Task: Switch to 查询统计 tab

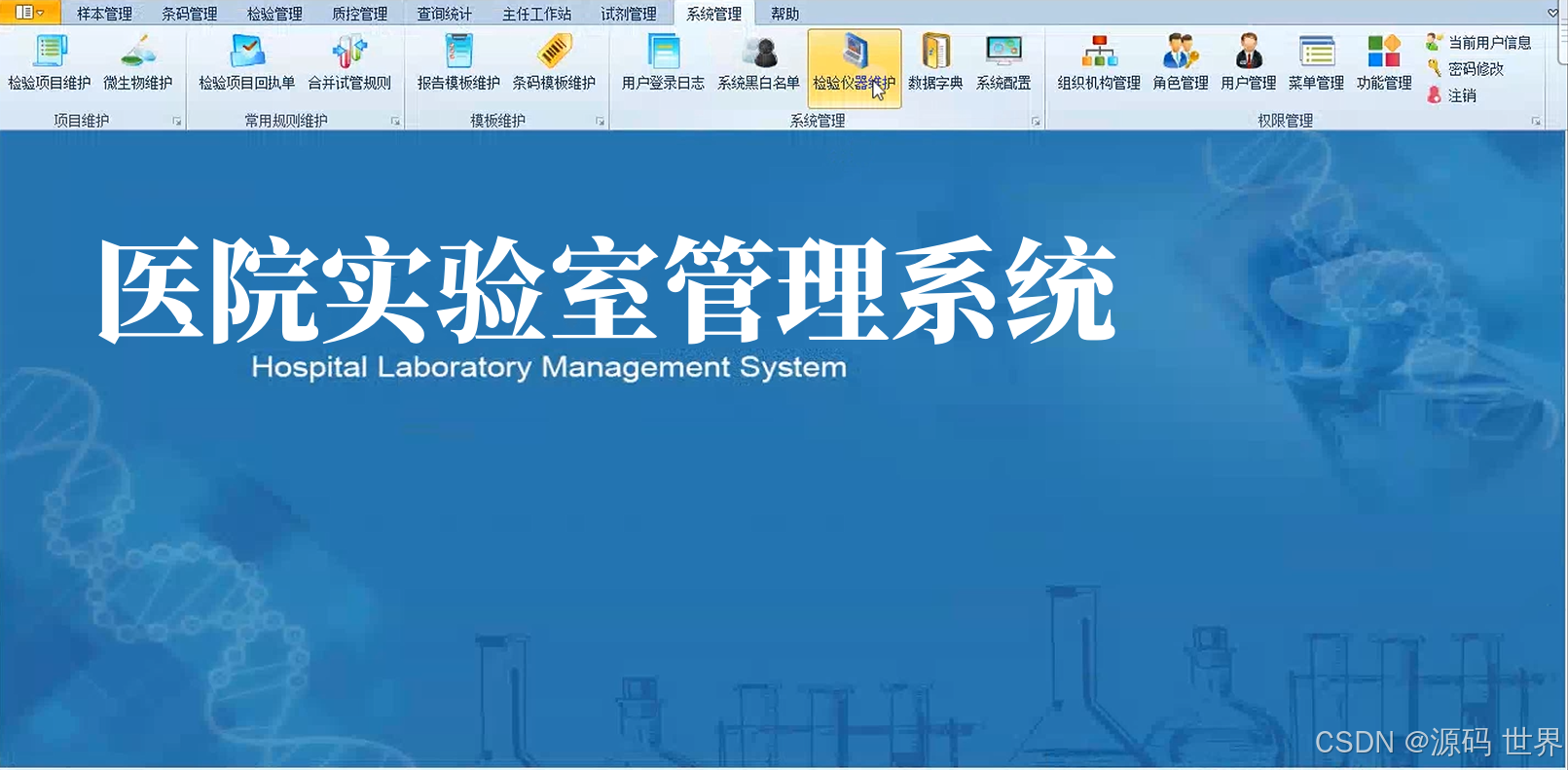Action: click(445, 14)
